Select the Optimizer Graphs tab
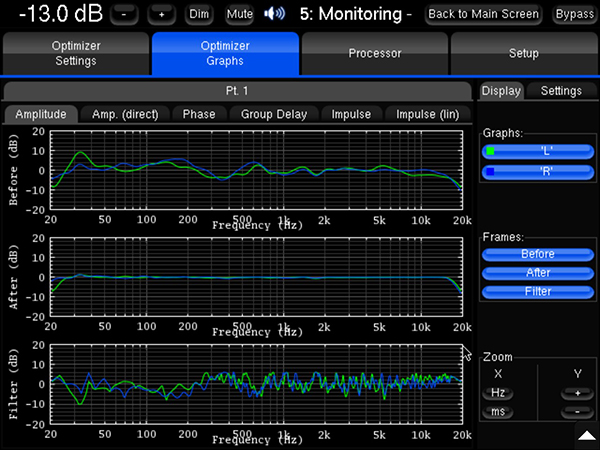The image size is (600, 450). (225, 54)
